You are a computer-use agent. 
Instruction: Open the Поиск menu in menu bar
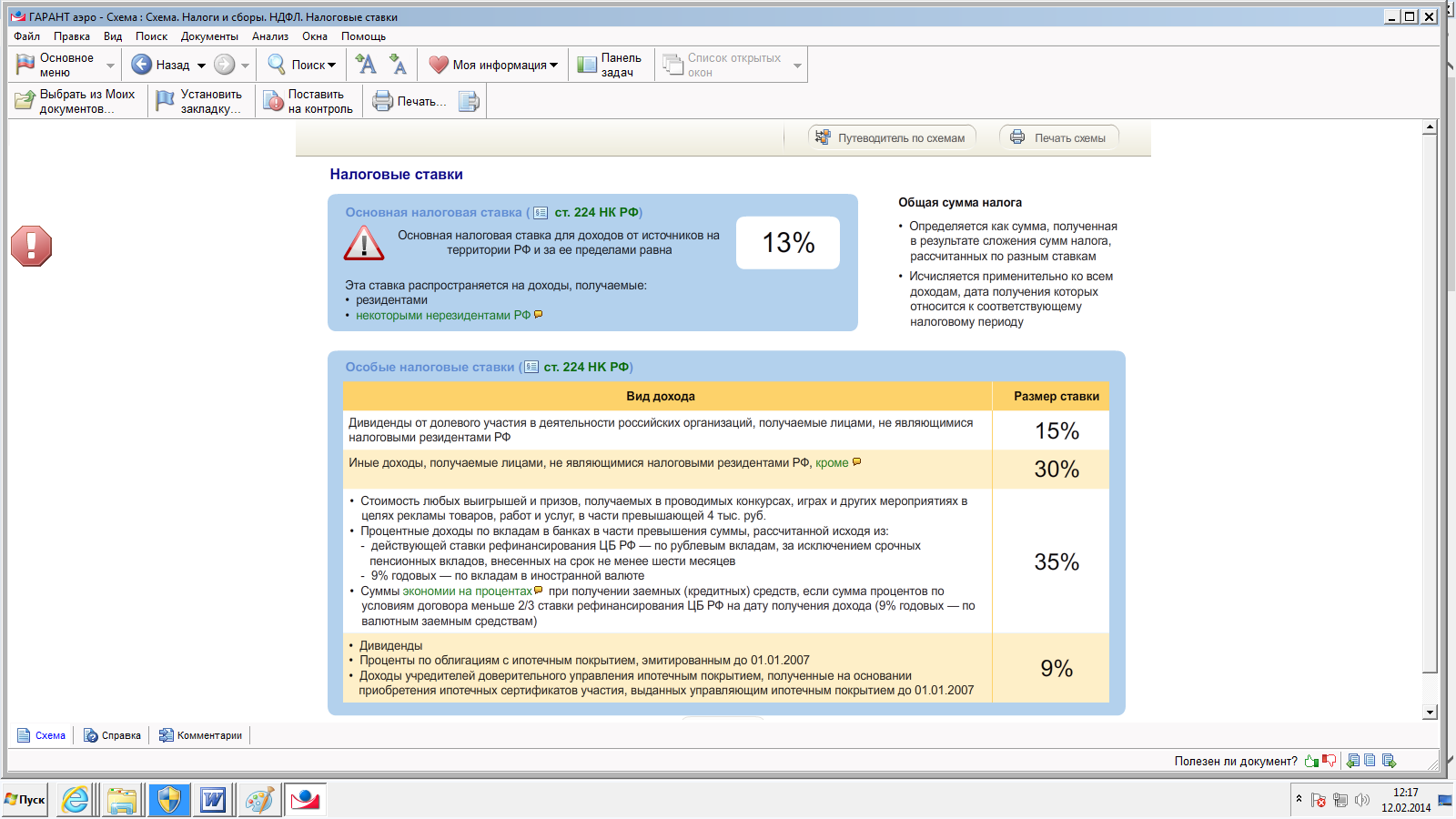[151, 36]
